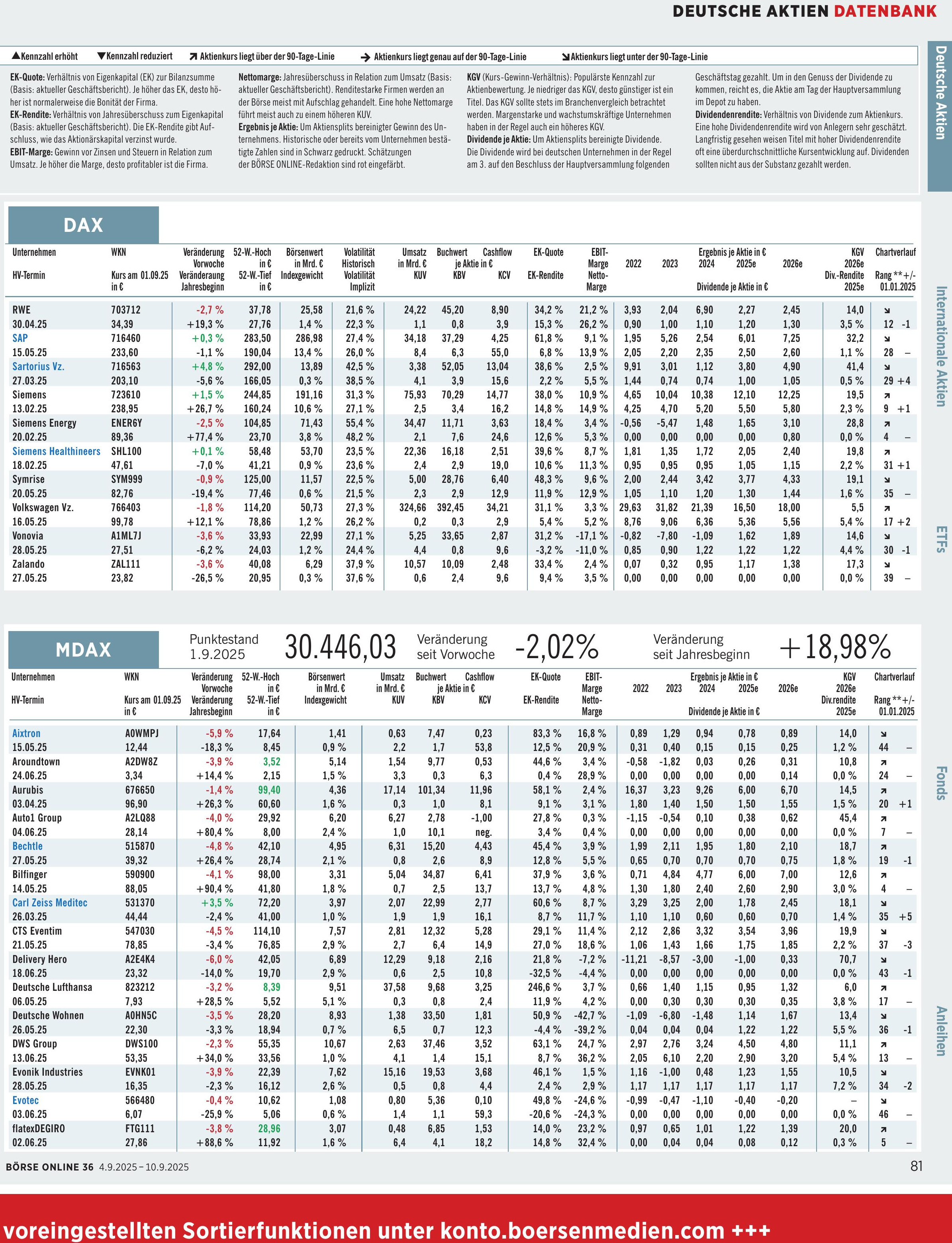The width and height of the screenshot is (952, 1243).
Task: Click the chart trend arrow for Deutsche Wohnen
Action: pyautogui.click(x=883, y=1016)
